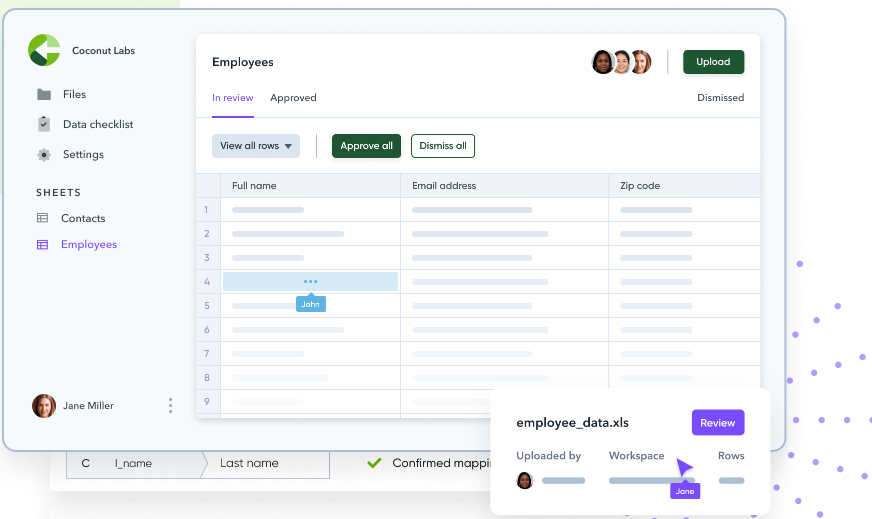Screen dimensions: 872x519
Task: Click Jane Miller's profile avatar
Action: click(x=44, y=406)
